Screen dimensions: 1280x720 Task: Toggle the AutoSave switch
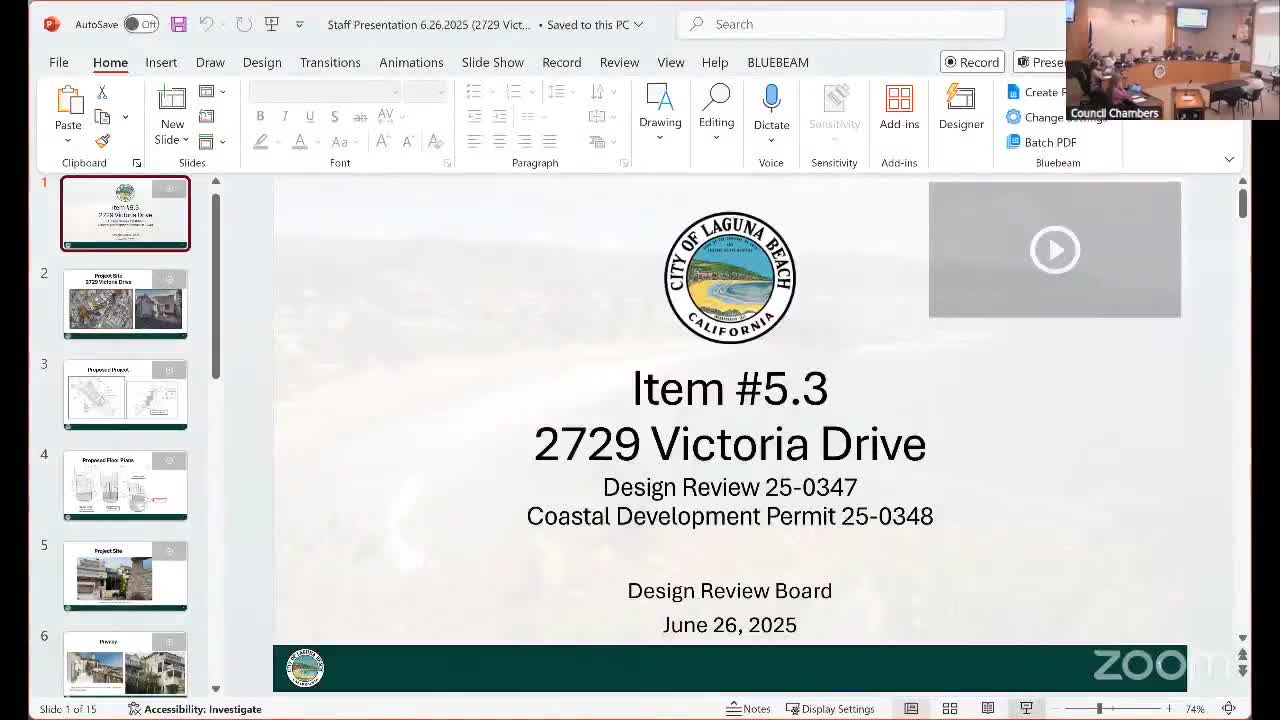(x=141, y=24)
